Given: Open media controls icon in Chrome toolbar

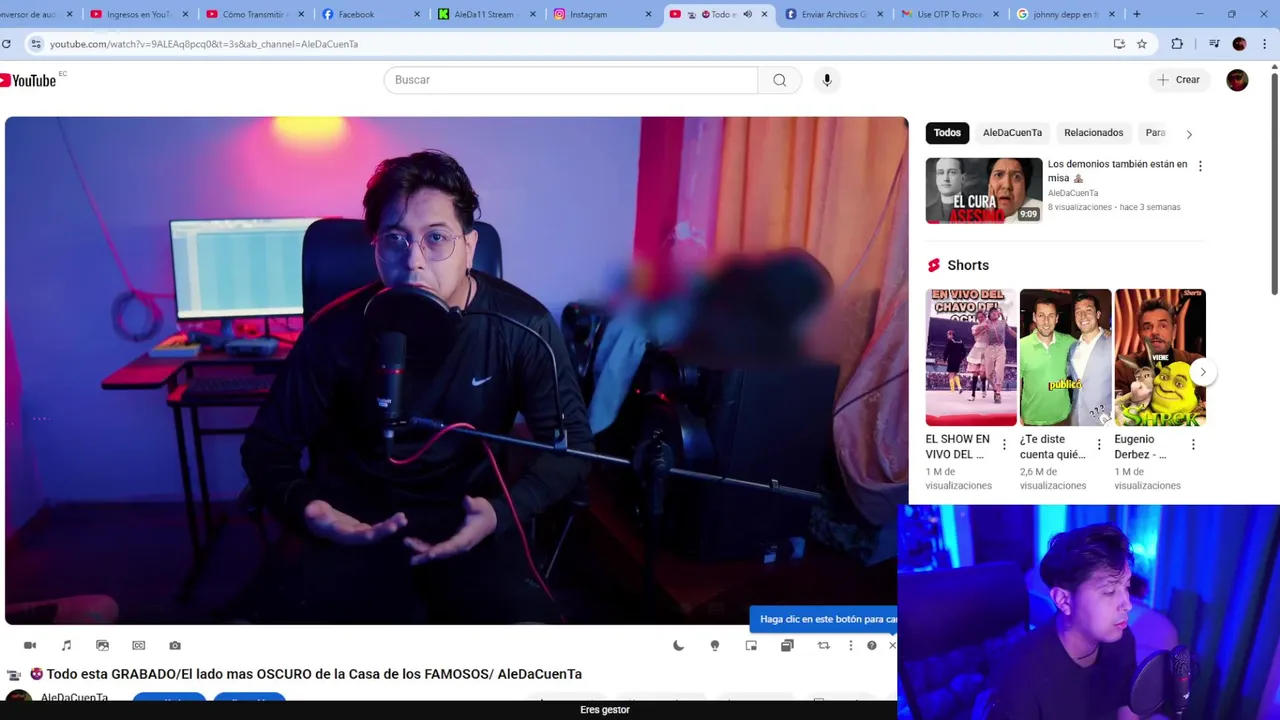Looking at the screenshot, I should pos(1214,44).
